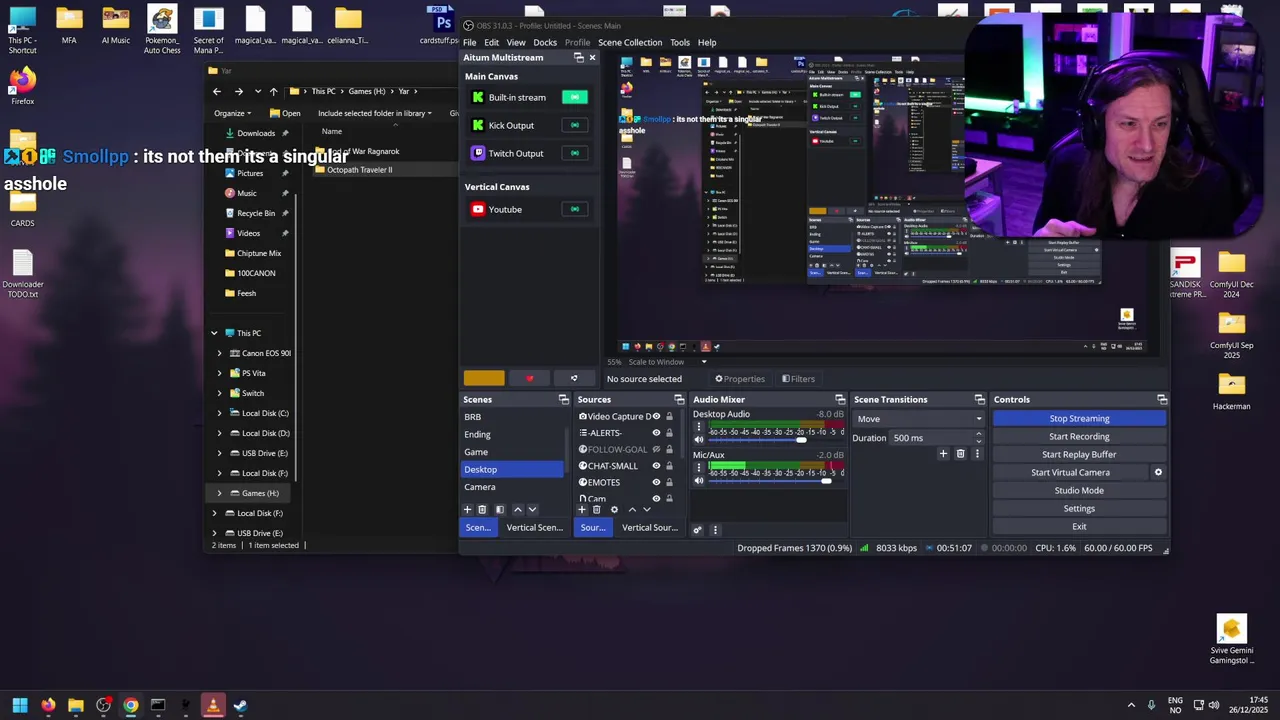Open Include selected folder in library dropdown

click(375, 113)
